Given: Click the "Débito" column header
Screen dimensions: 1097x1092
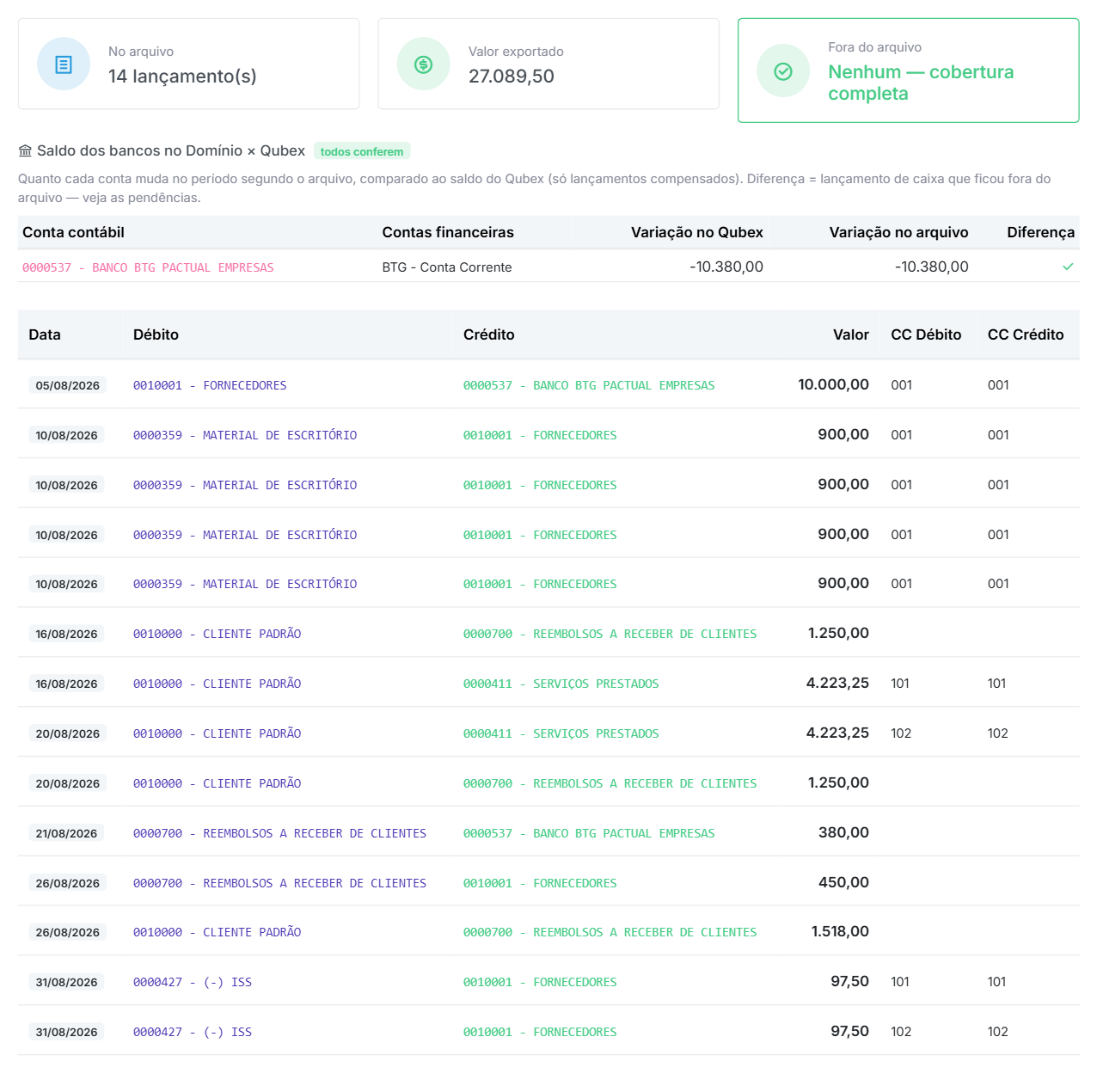Looking at the screenshot, I should coord(156,334).
